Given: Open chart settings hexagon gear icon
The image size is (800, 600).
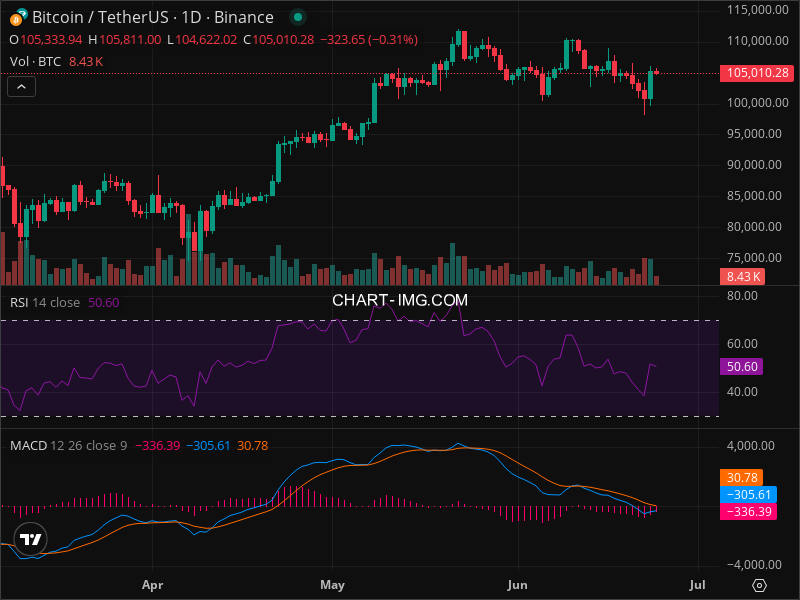Looking at the screenshot, I should click(759, 585).
